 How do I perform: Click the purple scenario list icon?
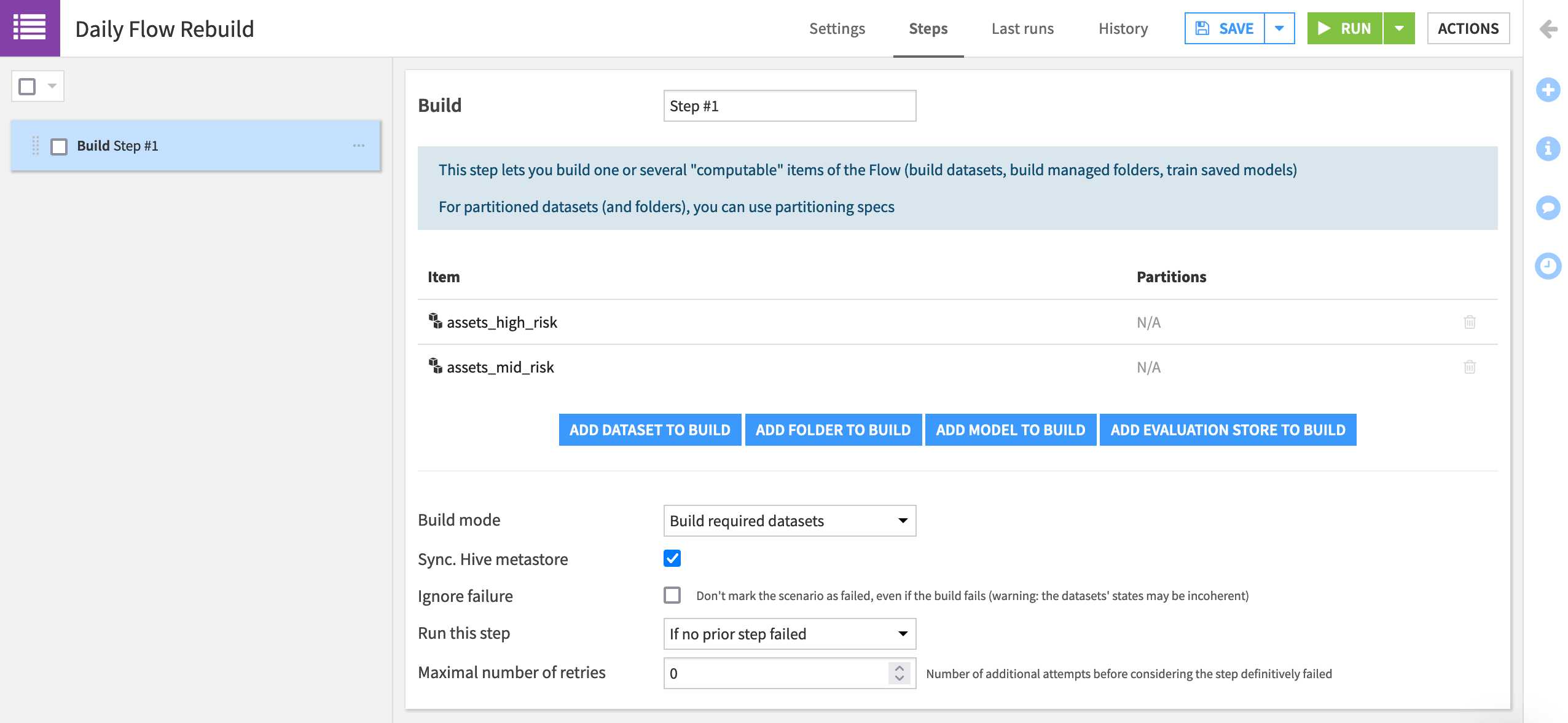29,28
